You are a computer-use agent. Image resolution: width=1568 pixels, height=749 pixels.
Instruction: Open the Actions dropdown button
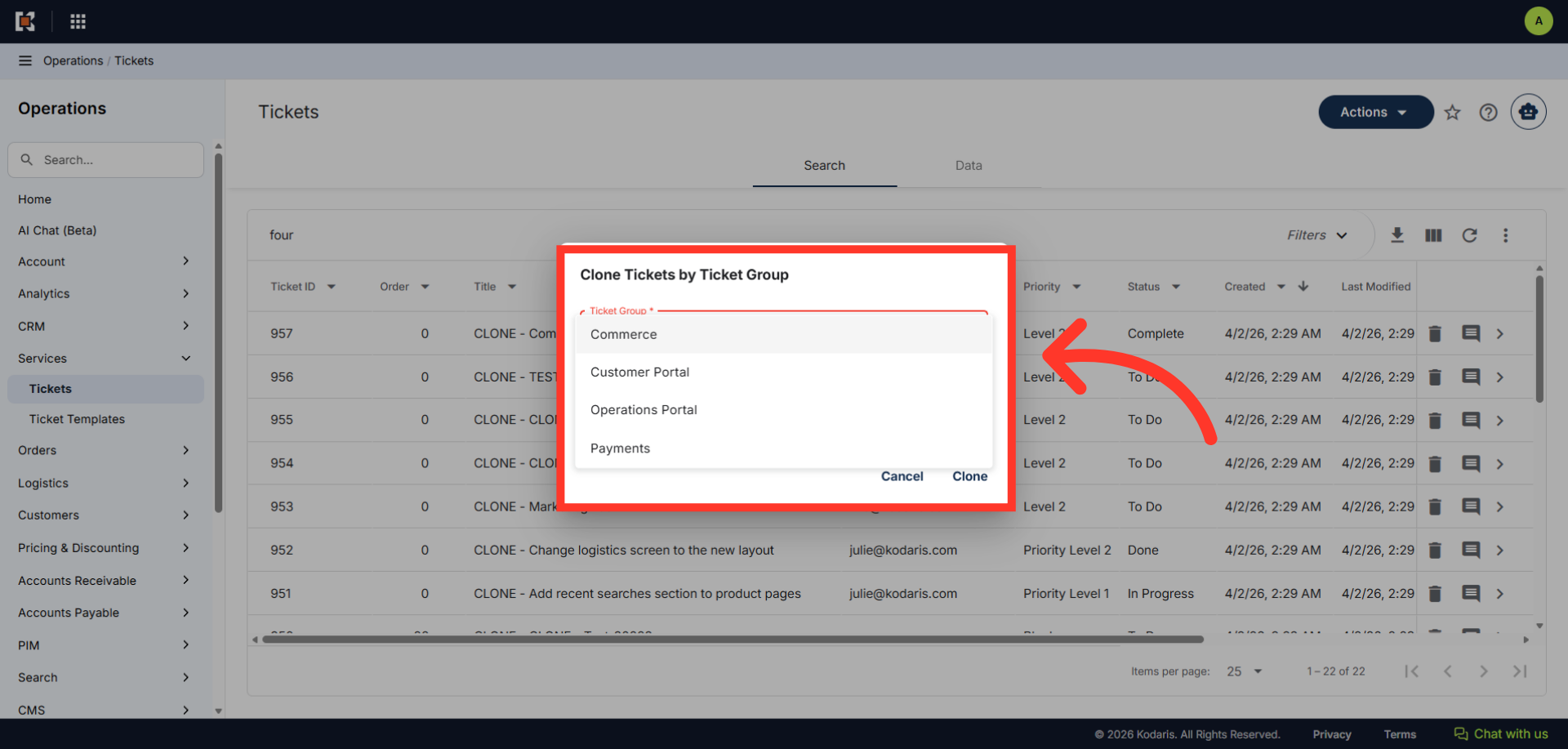coord(1375,112)
